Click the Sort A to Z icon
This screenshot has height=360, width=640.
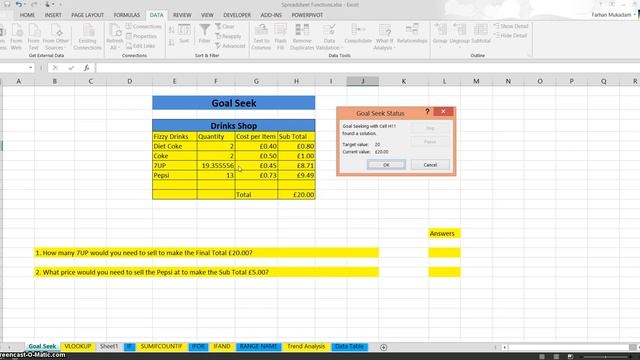pos(171,30)
